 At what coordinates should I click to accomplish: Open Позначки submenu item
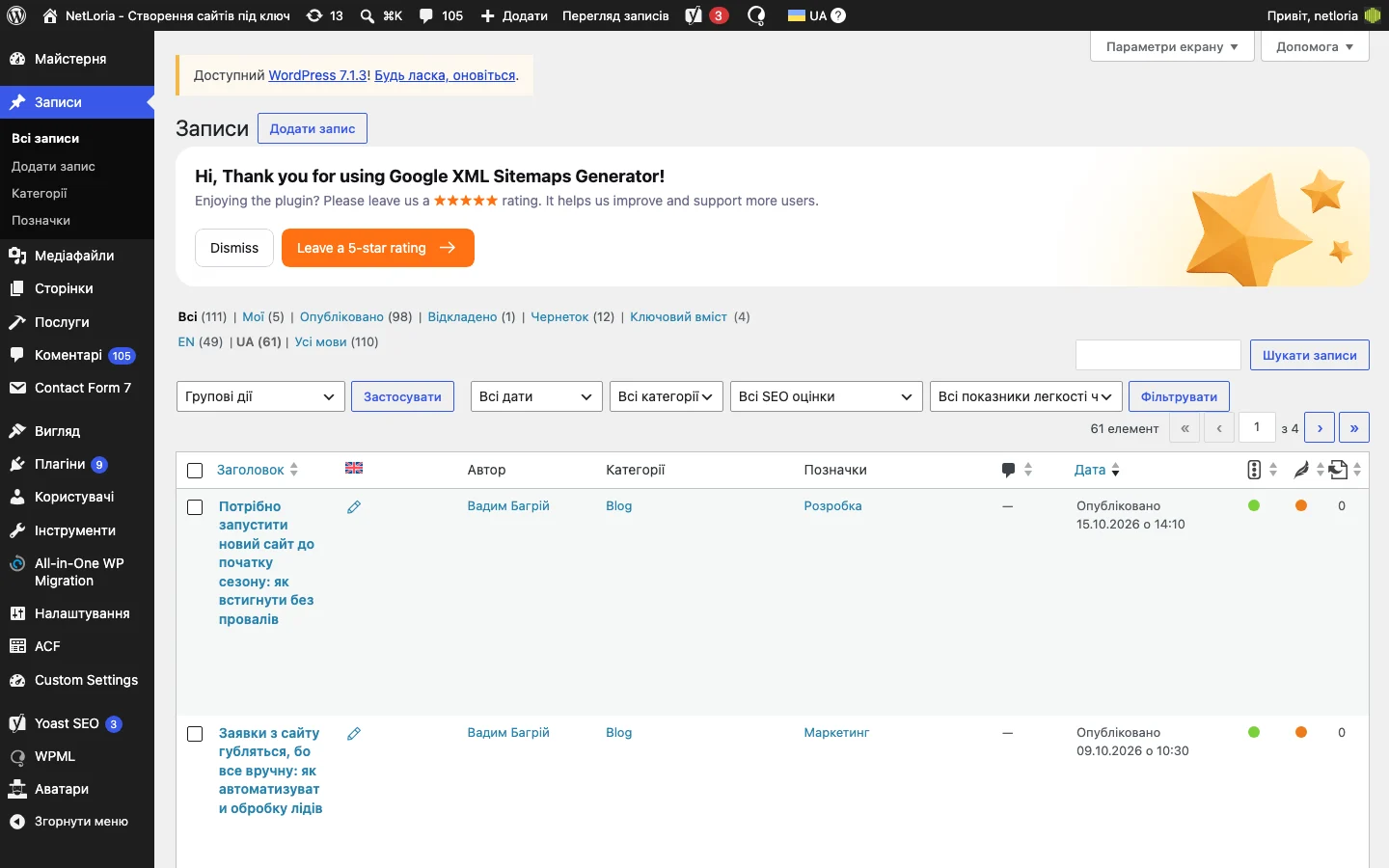(41, 220)
